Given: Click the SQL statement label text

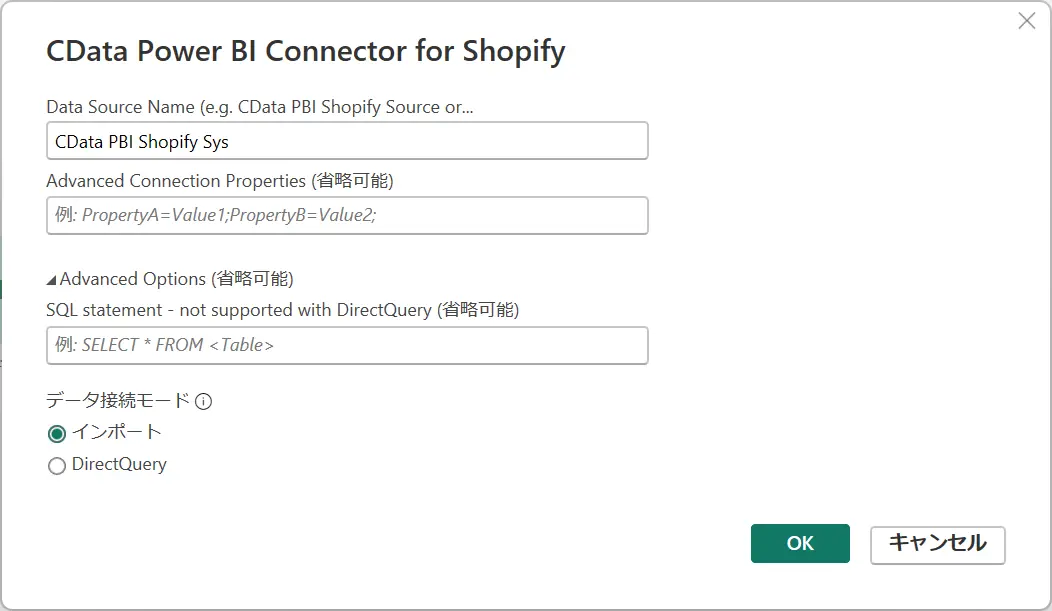Looking at the screenshot, I should click(x=282, y=310).
